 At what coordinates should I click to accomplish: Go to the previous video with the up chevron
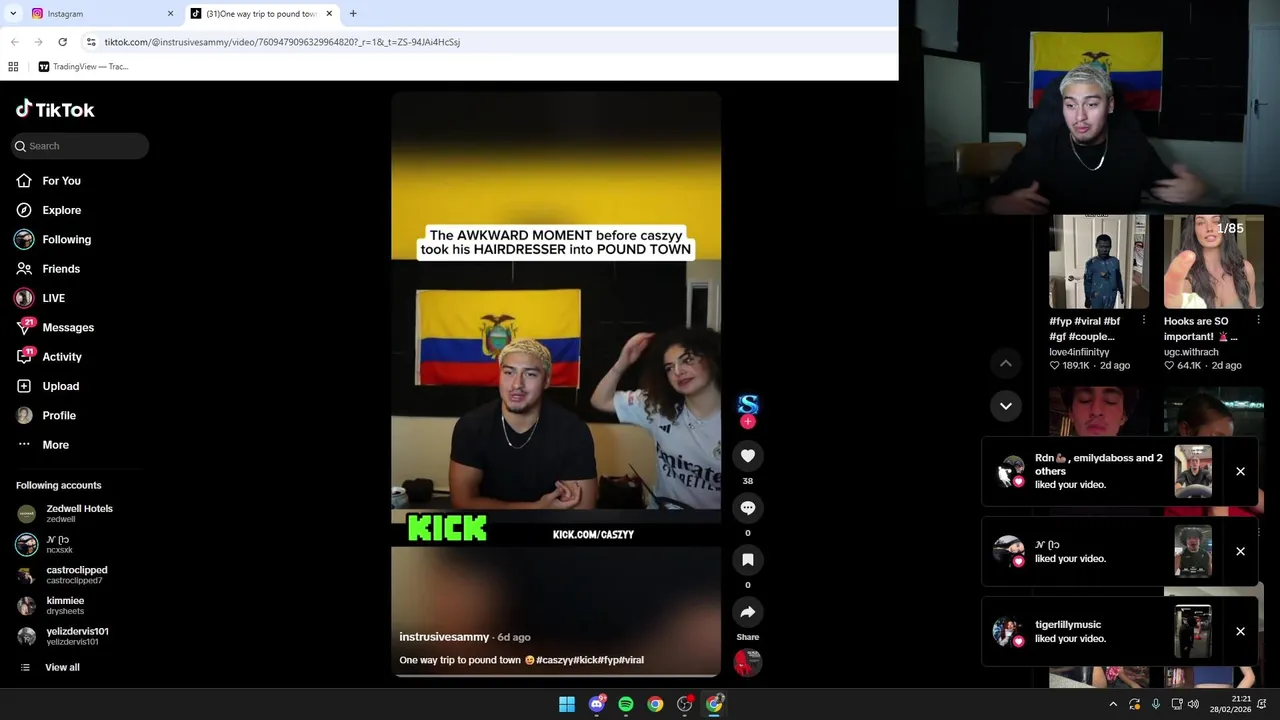[x=1006, y=363]
